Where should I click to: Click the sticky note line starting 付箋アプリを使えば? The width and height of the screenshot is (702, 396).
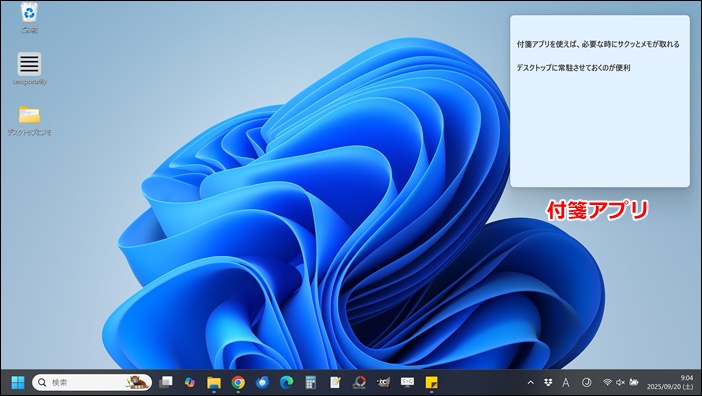coord(598,44)
